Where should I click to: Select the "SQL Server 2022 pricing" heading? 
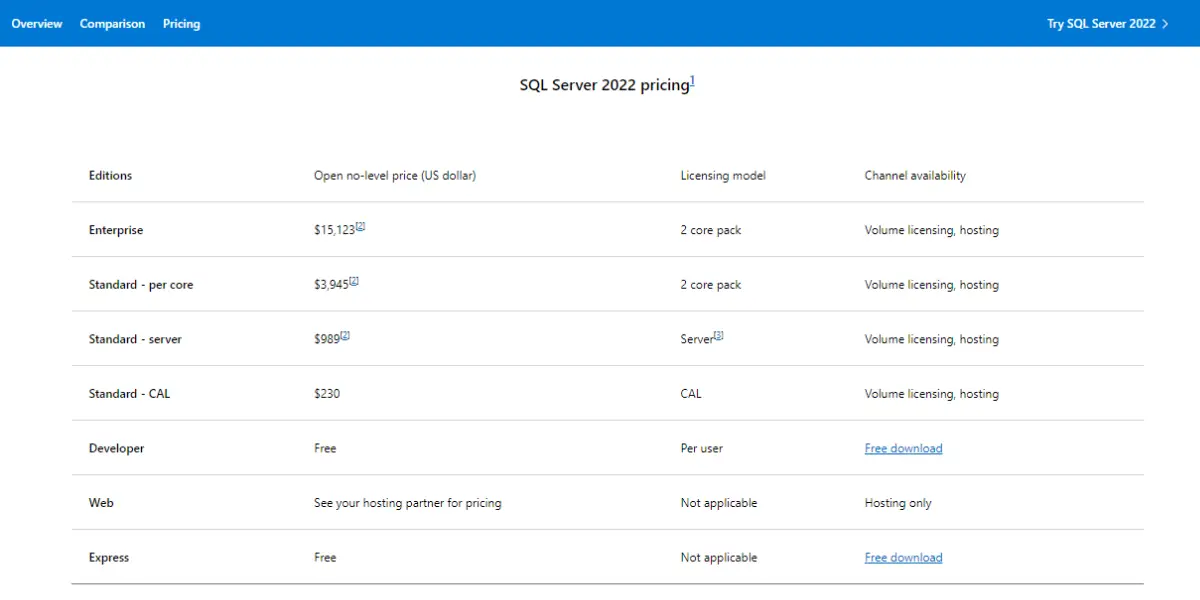point(605,85)
